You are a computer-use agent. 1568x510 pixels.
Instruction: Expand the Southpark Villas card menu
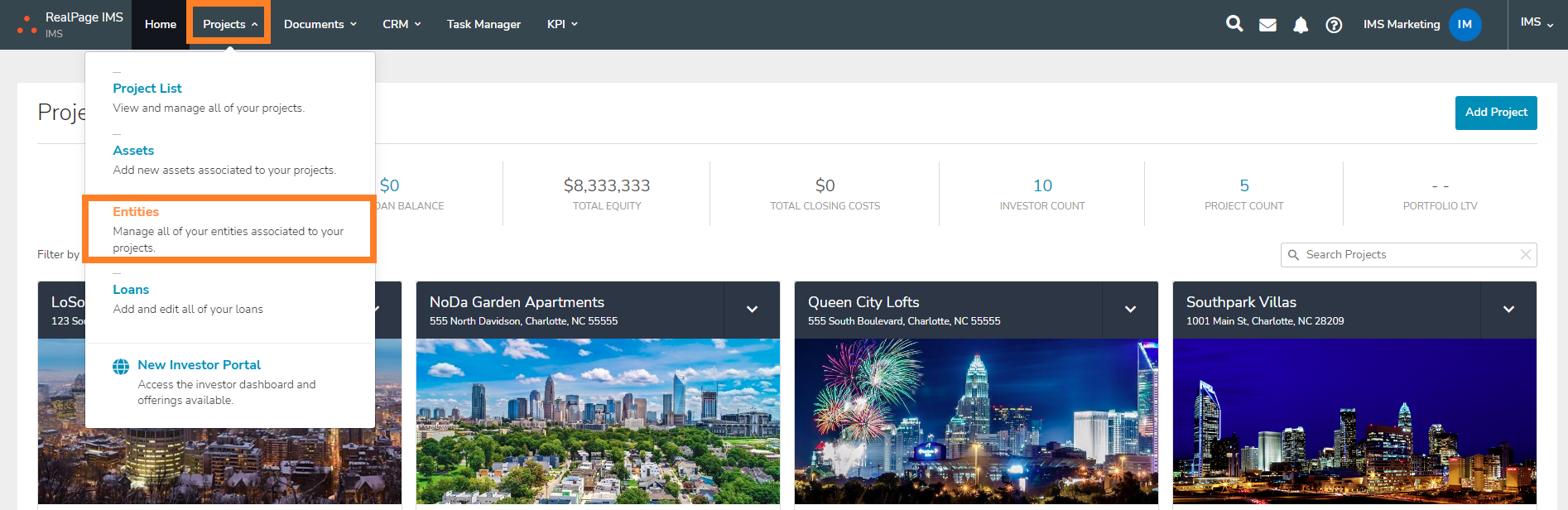(1508, 310)
